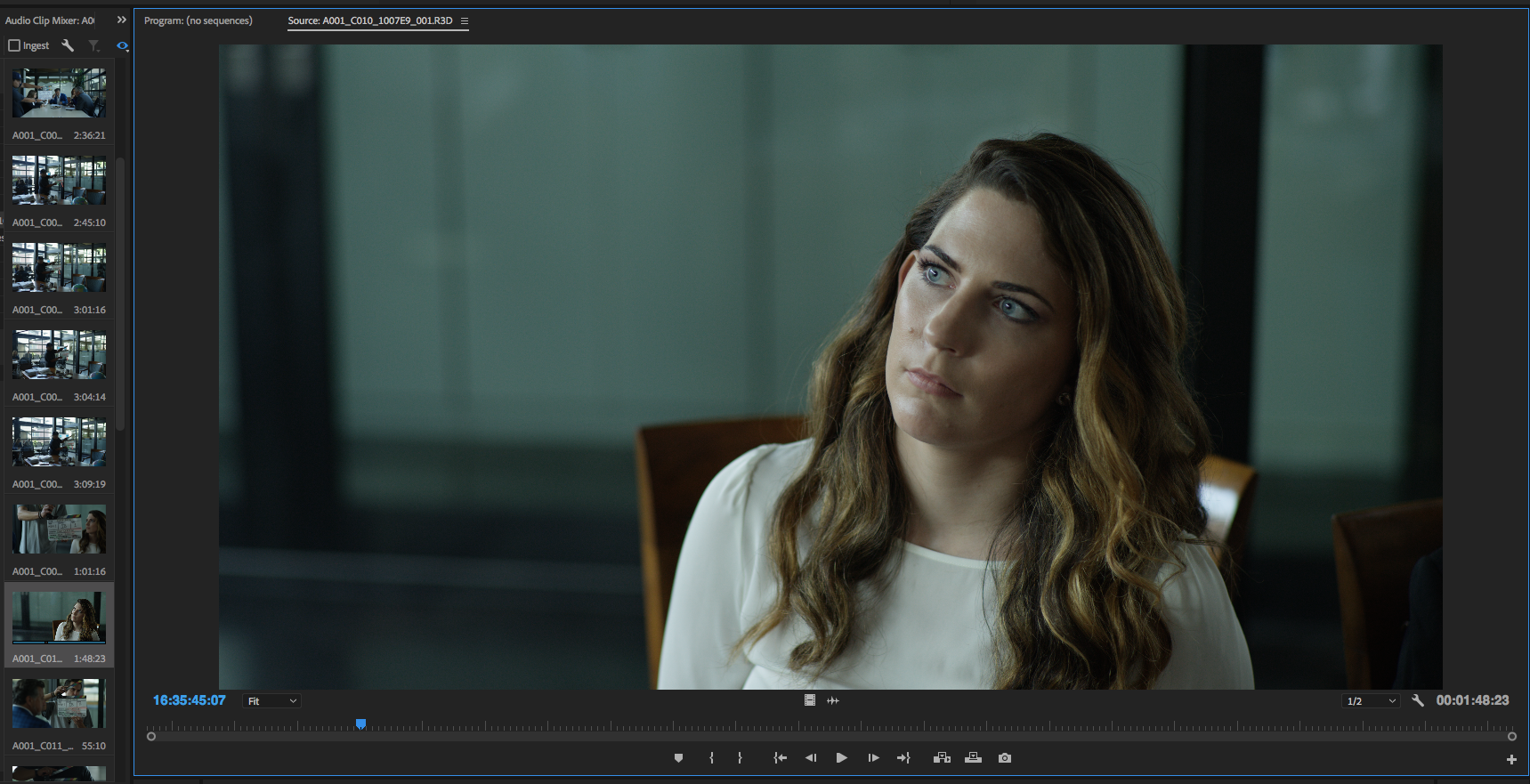1530x784 pixels.
Task: Open Source panel hamburger menu
Action: 464,20
